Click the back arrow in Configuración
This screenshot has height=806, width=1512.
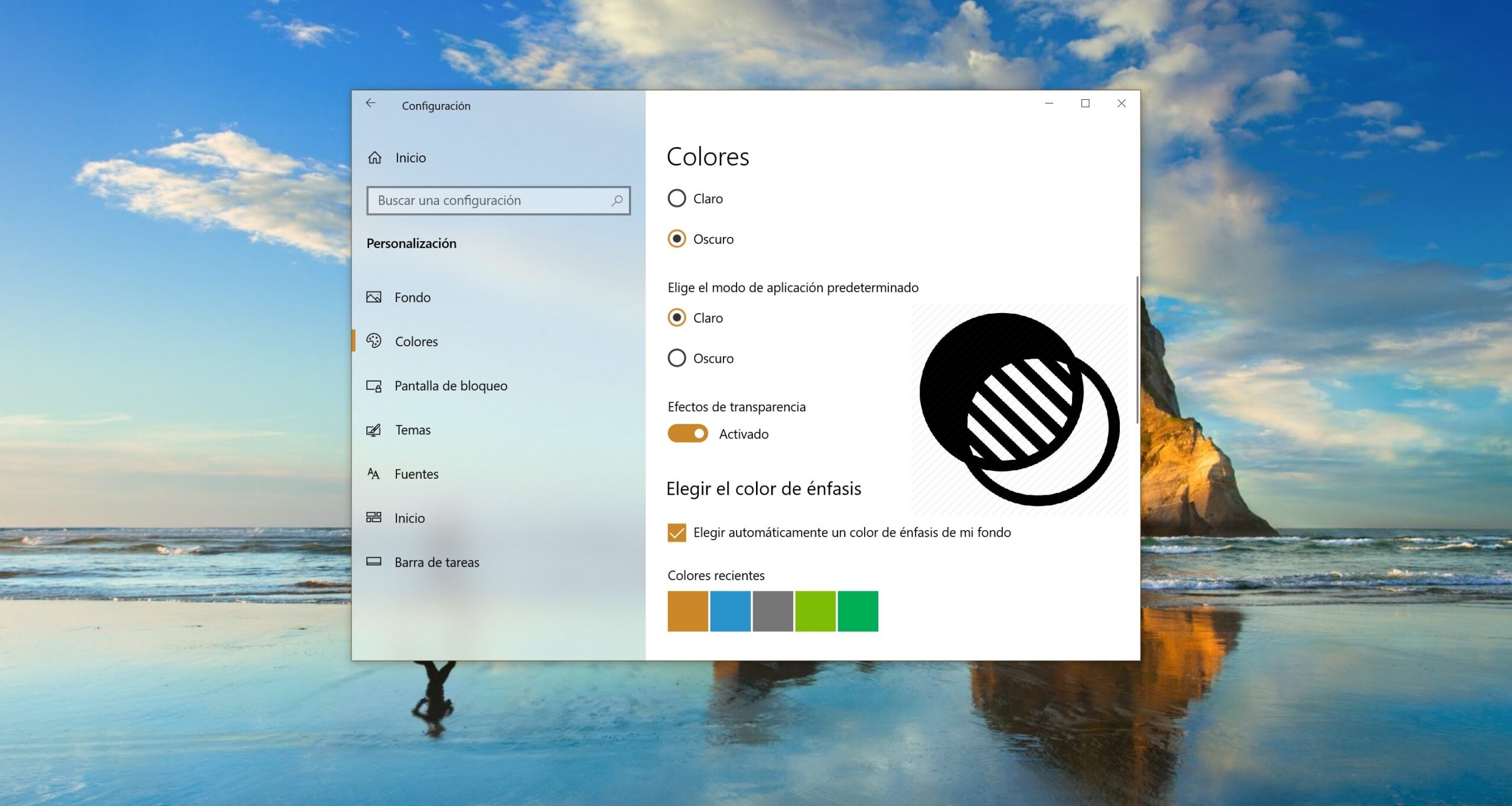[370, 103]
